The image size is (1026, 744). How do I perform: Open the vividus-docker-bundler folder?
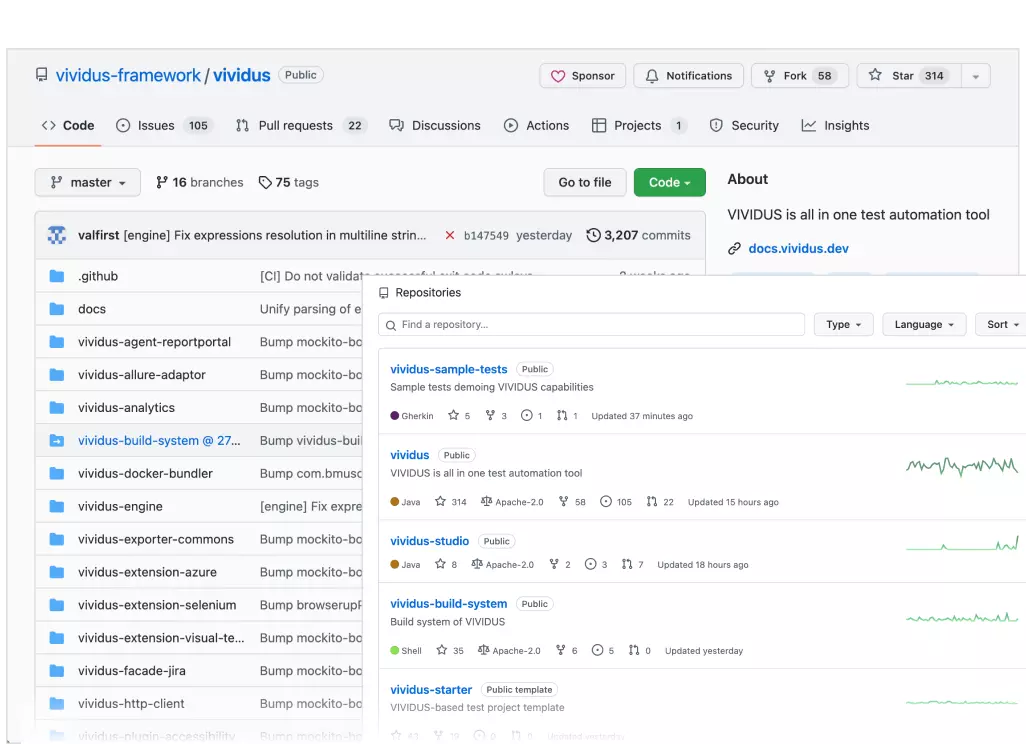pyautogui.click(x=145, y=473)
